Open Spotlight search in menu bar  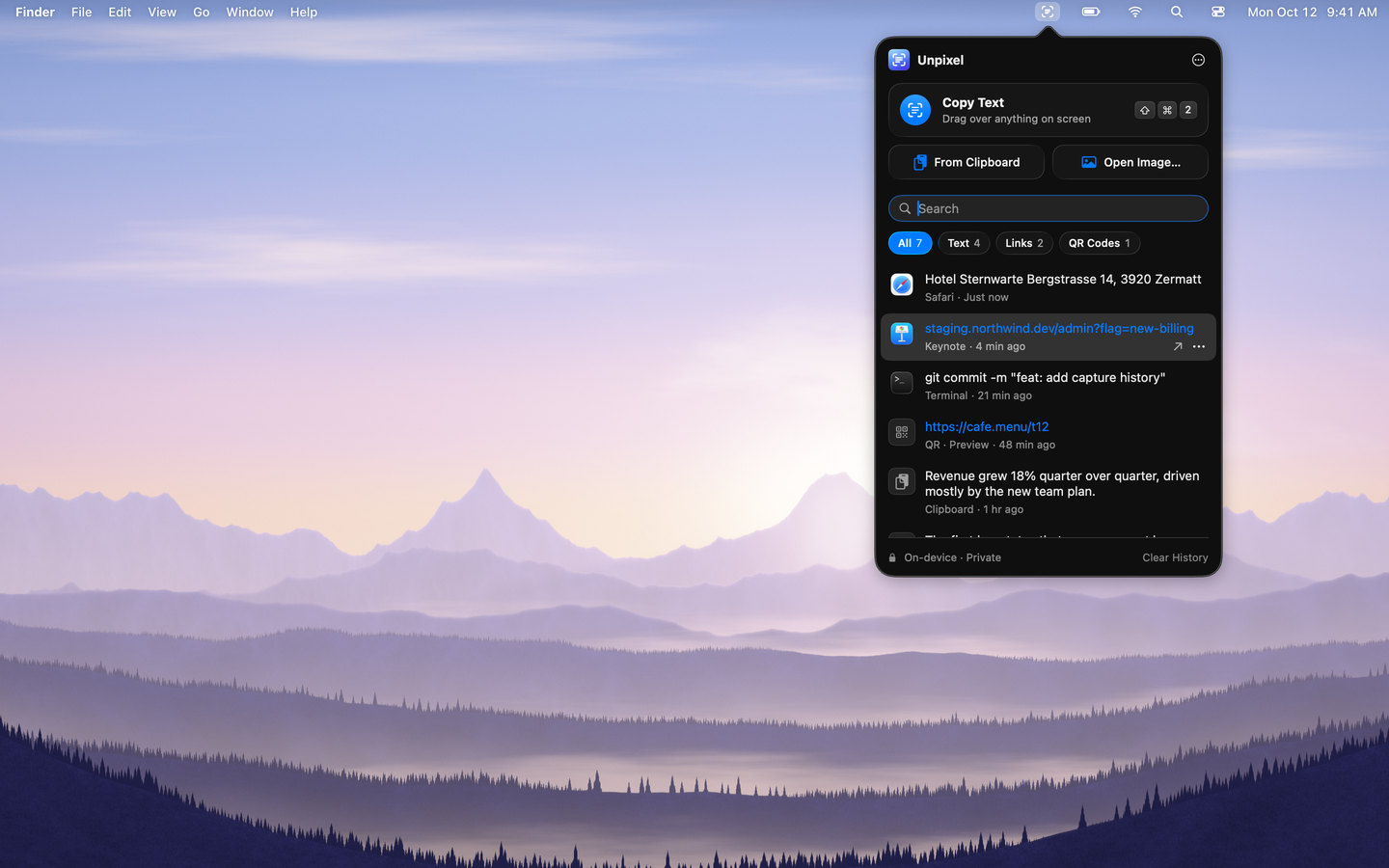click(1177, 12)
